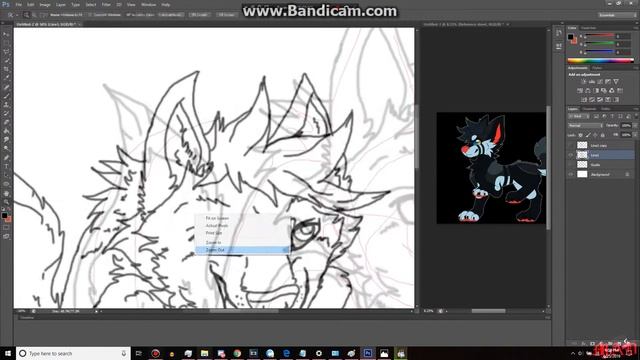640x360 pixels.
Task: Toggle visibility of the selected Lines layer
Action: (x=571, y=155)
